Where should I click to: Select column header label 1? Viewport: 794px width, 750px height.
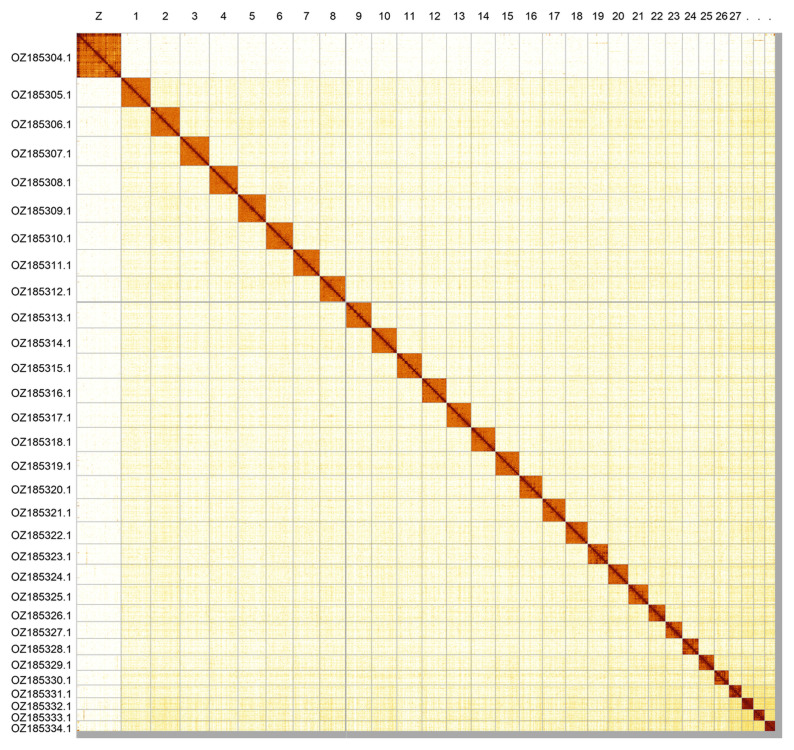pyautogui.click(x=135, y=17)
